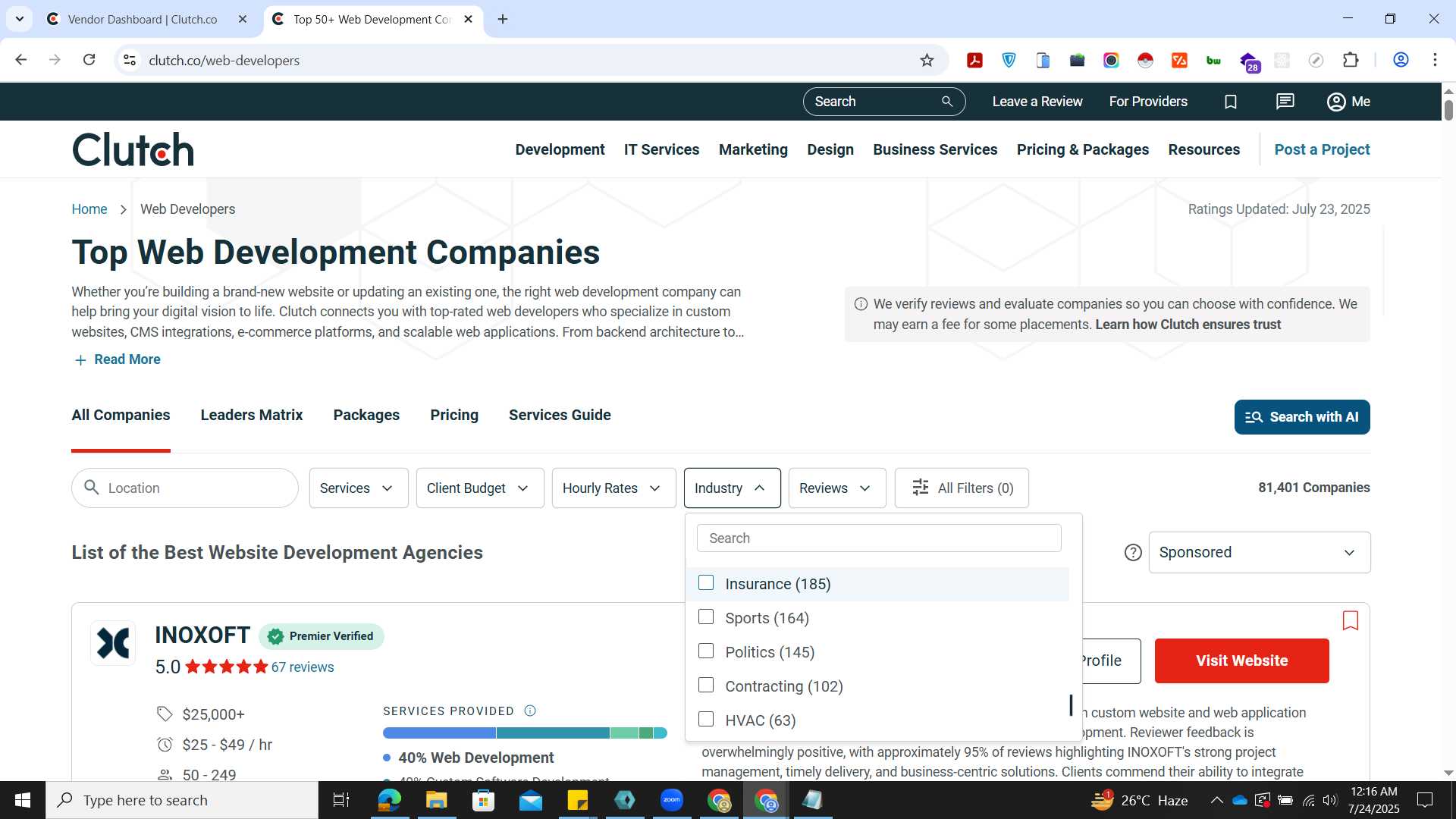The width and height of the screenshot is (1456, 819).
Task: Open a new Chrome tab
Action: pos(503,19)
